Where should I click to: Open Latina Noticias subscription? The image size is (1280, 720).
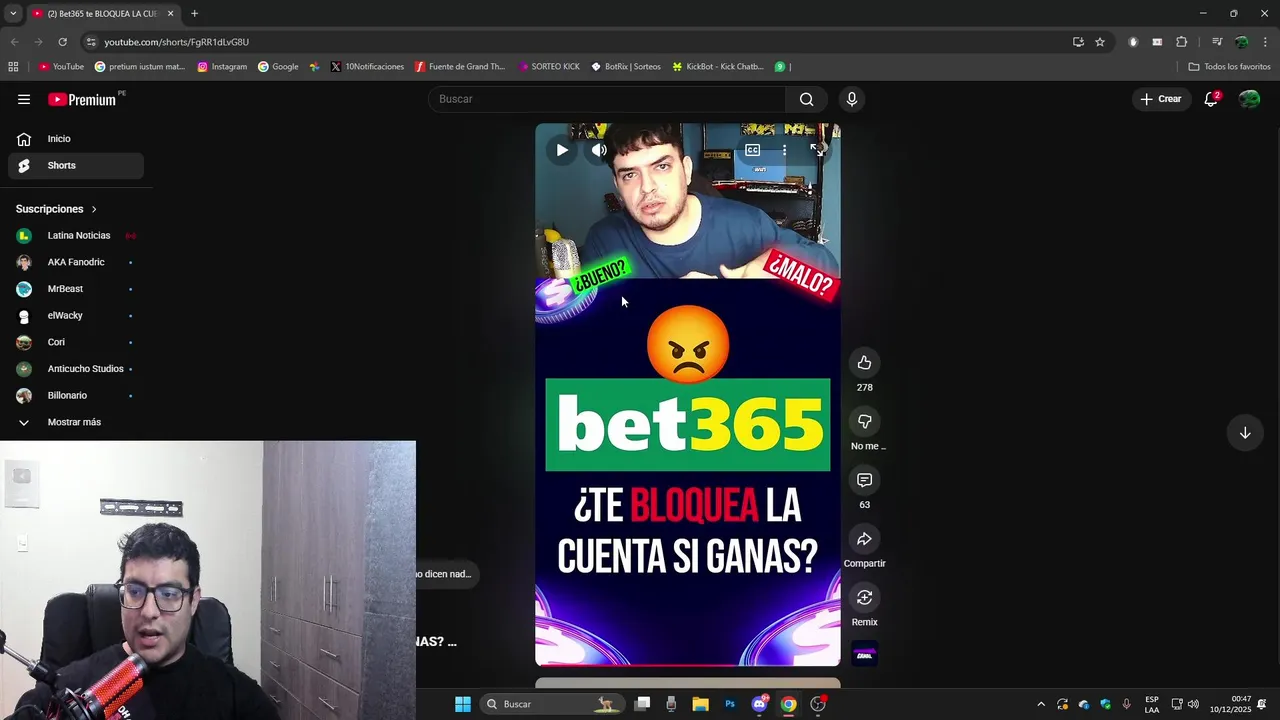tap(76, 236)
